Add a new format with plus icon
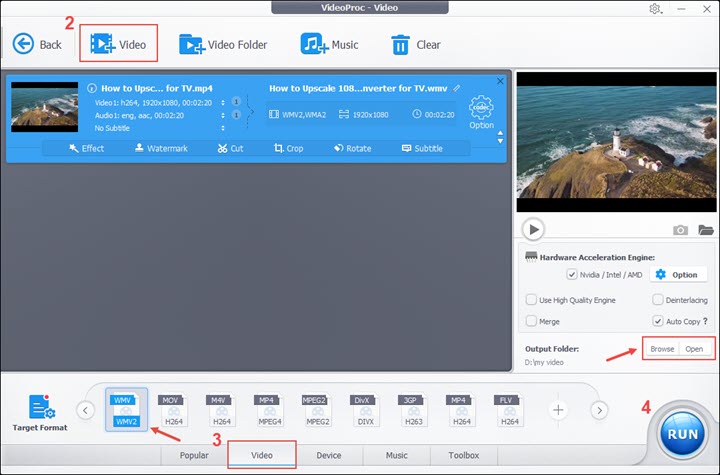720x475 pixels. (x=558, y=410)
